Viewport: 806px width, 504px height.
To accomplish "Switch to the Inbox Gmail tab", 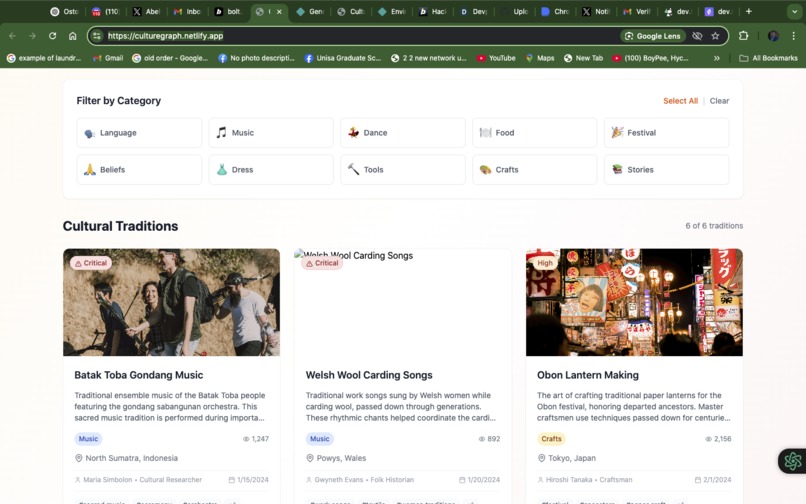I will click(187, 11).
